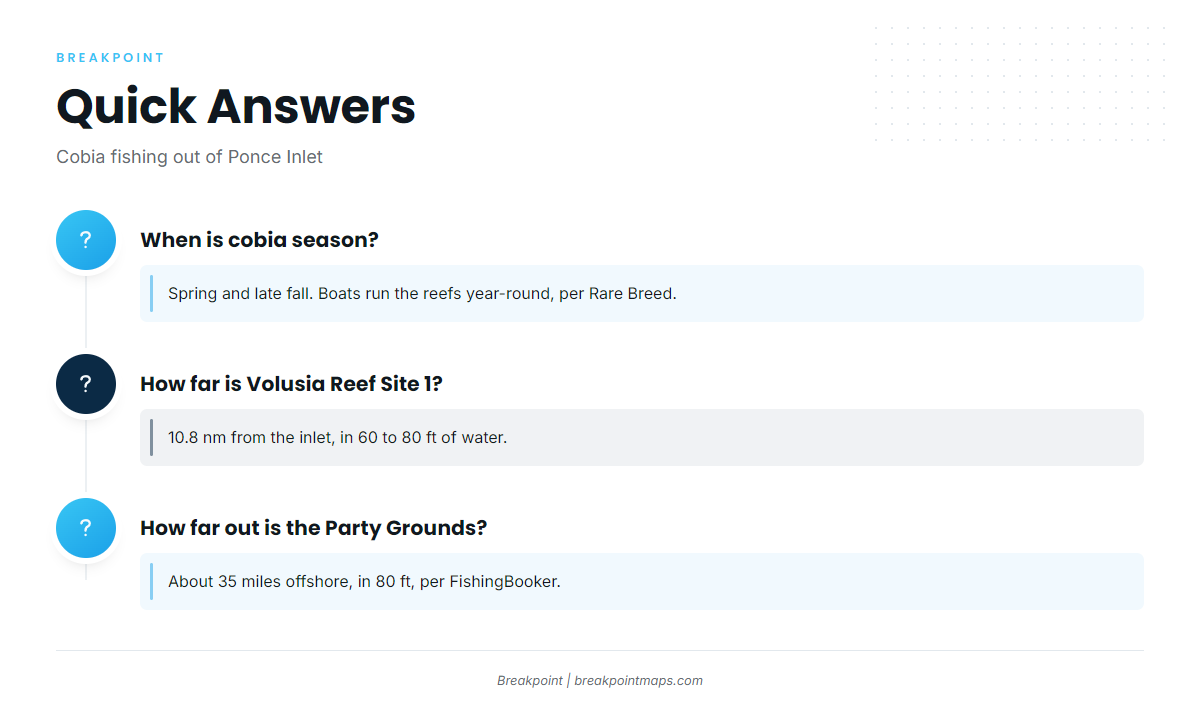Select the 'When is cobia season?' heading
The height and width of the screenshot is (715, 1200).
coord(259,240)
